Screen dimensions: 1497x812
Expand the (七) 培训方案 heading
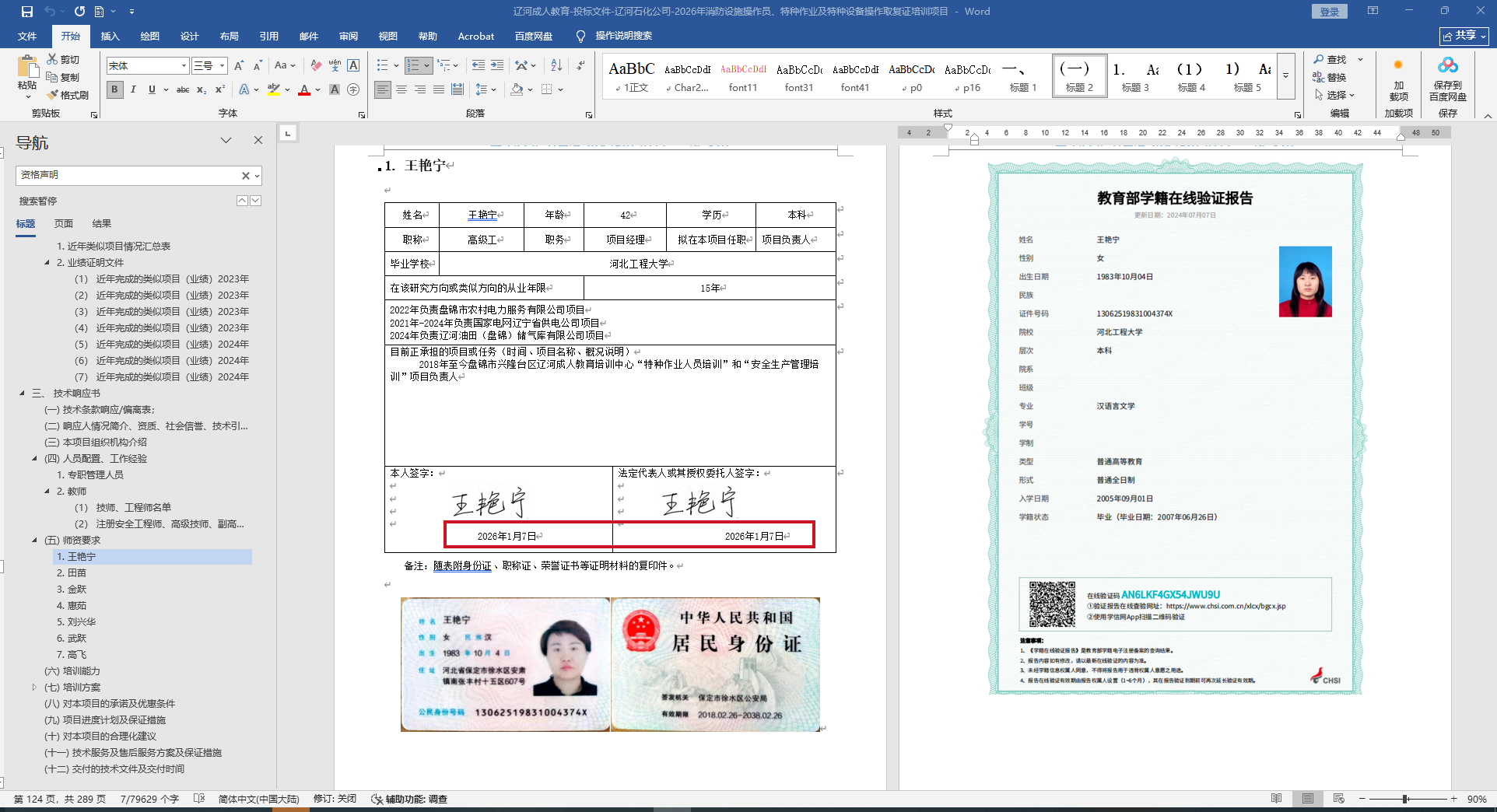[x=34, y=688]
